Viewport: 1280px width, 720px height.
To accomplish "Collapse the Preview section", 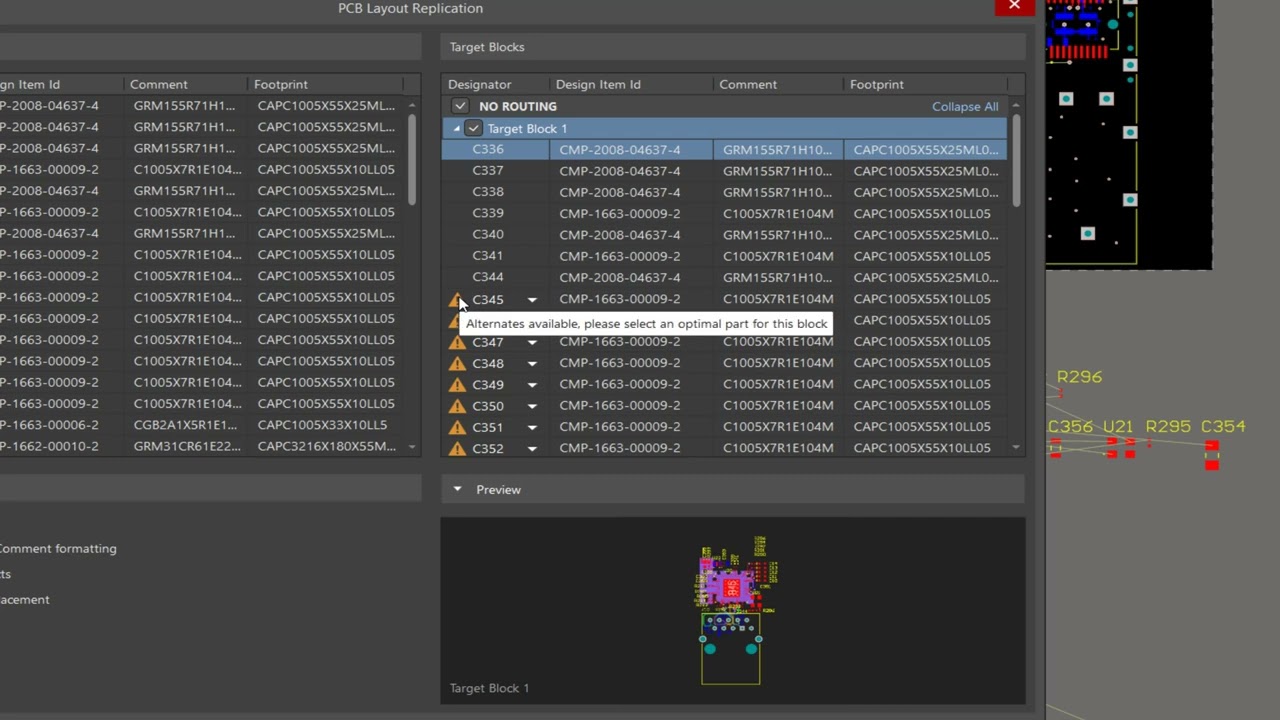I will pyautogui.click(x=457, y=490).
